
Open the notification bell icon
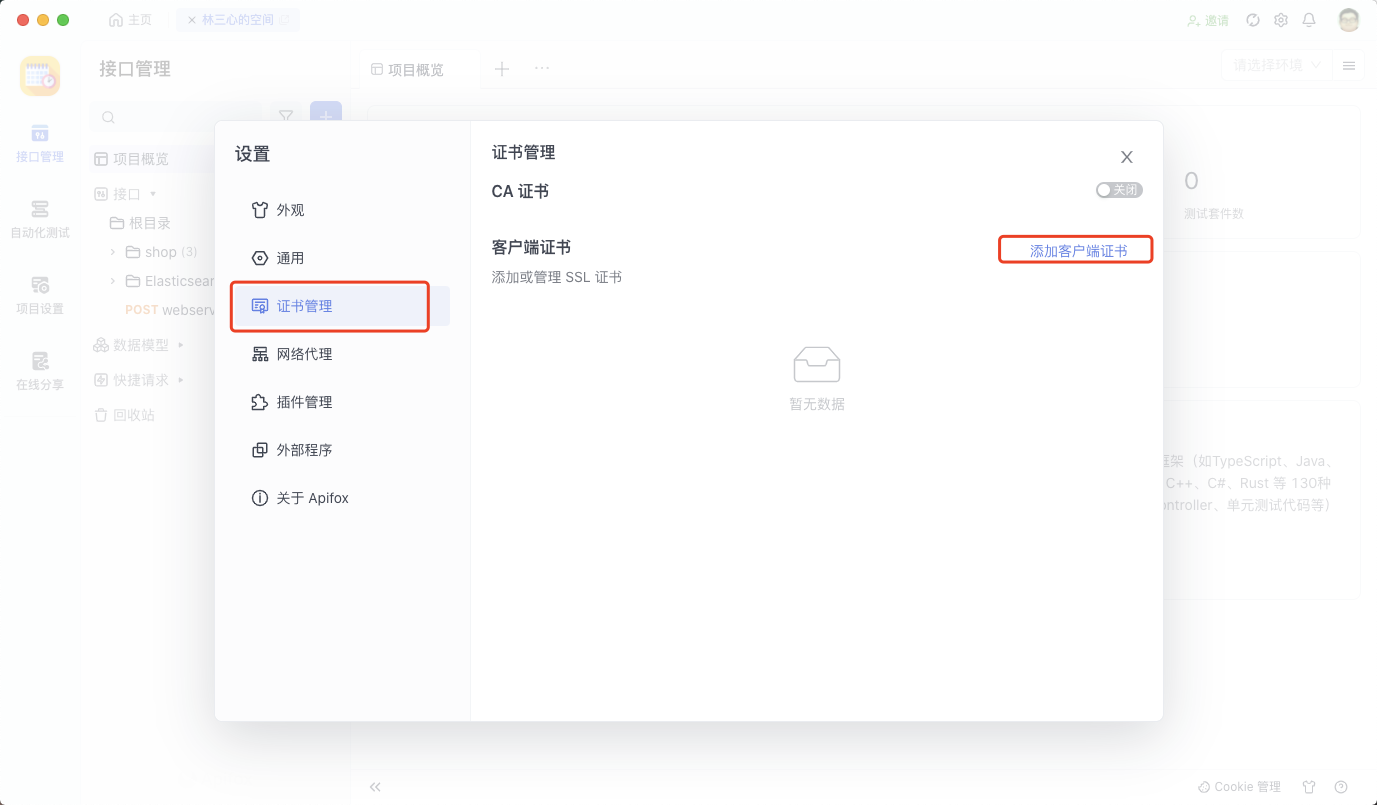pyautogui.click(x=1308, y=19)
